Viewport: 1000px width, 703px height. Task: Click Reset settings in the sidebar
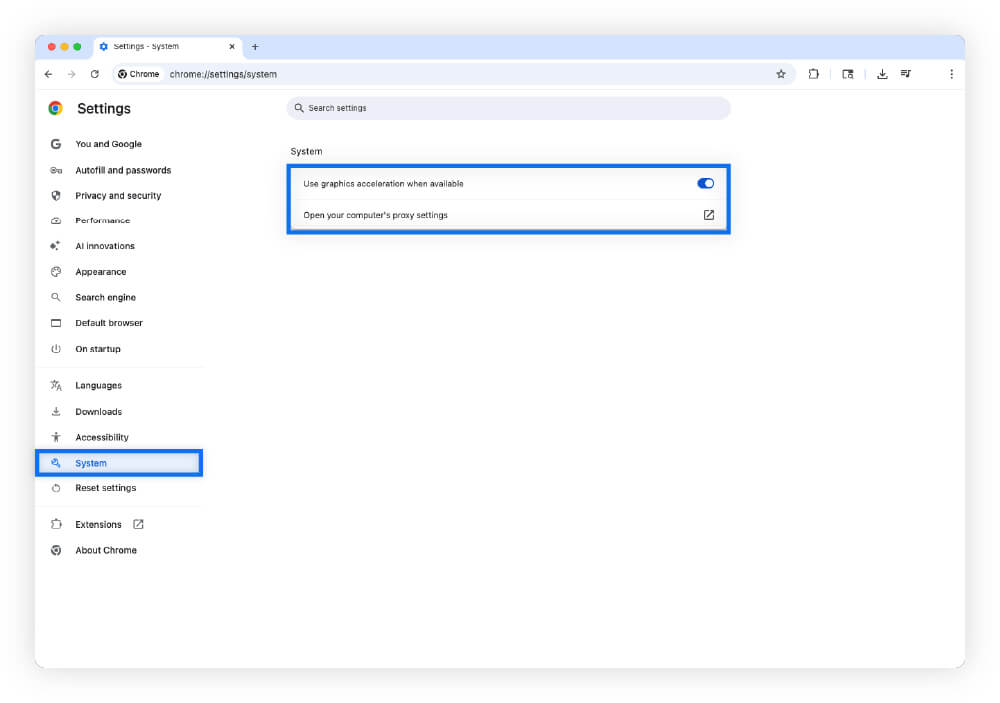pos(106,488)
